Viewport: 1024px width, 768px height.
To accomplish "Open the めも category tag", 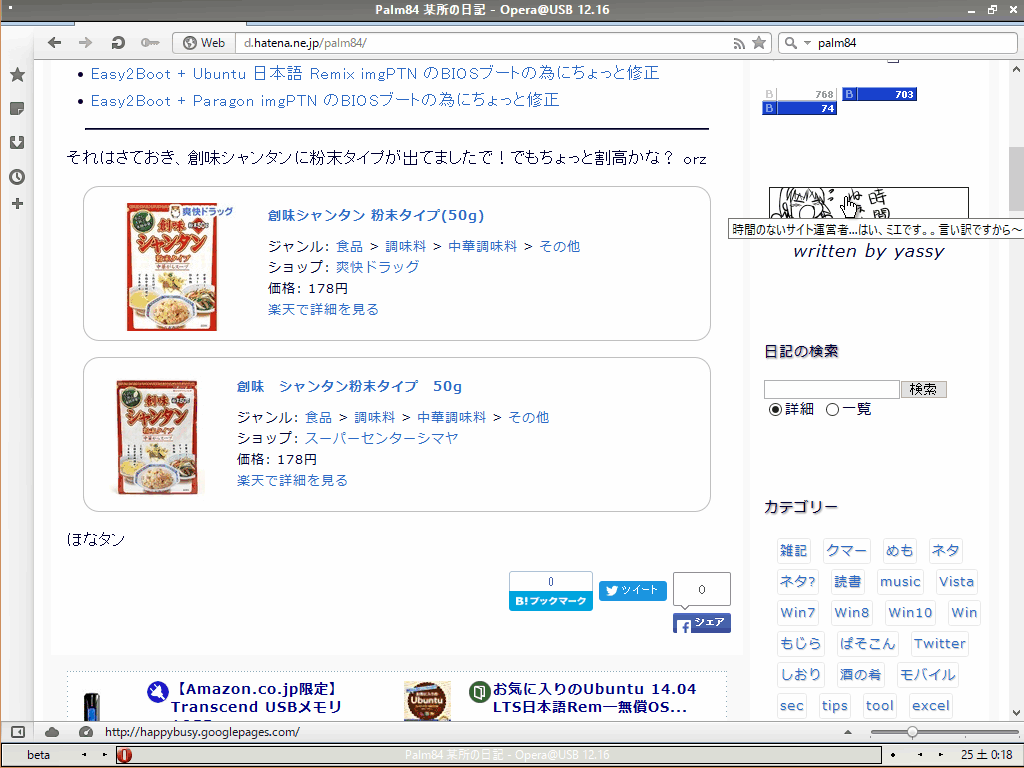I will coord(899,551).
